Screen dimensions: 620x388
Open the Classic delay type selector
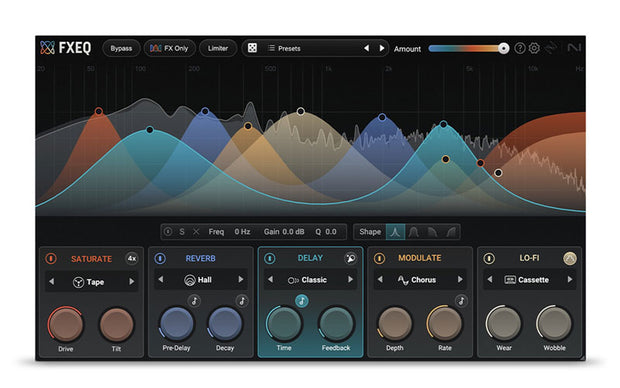[308, 280]
